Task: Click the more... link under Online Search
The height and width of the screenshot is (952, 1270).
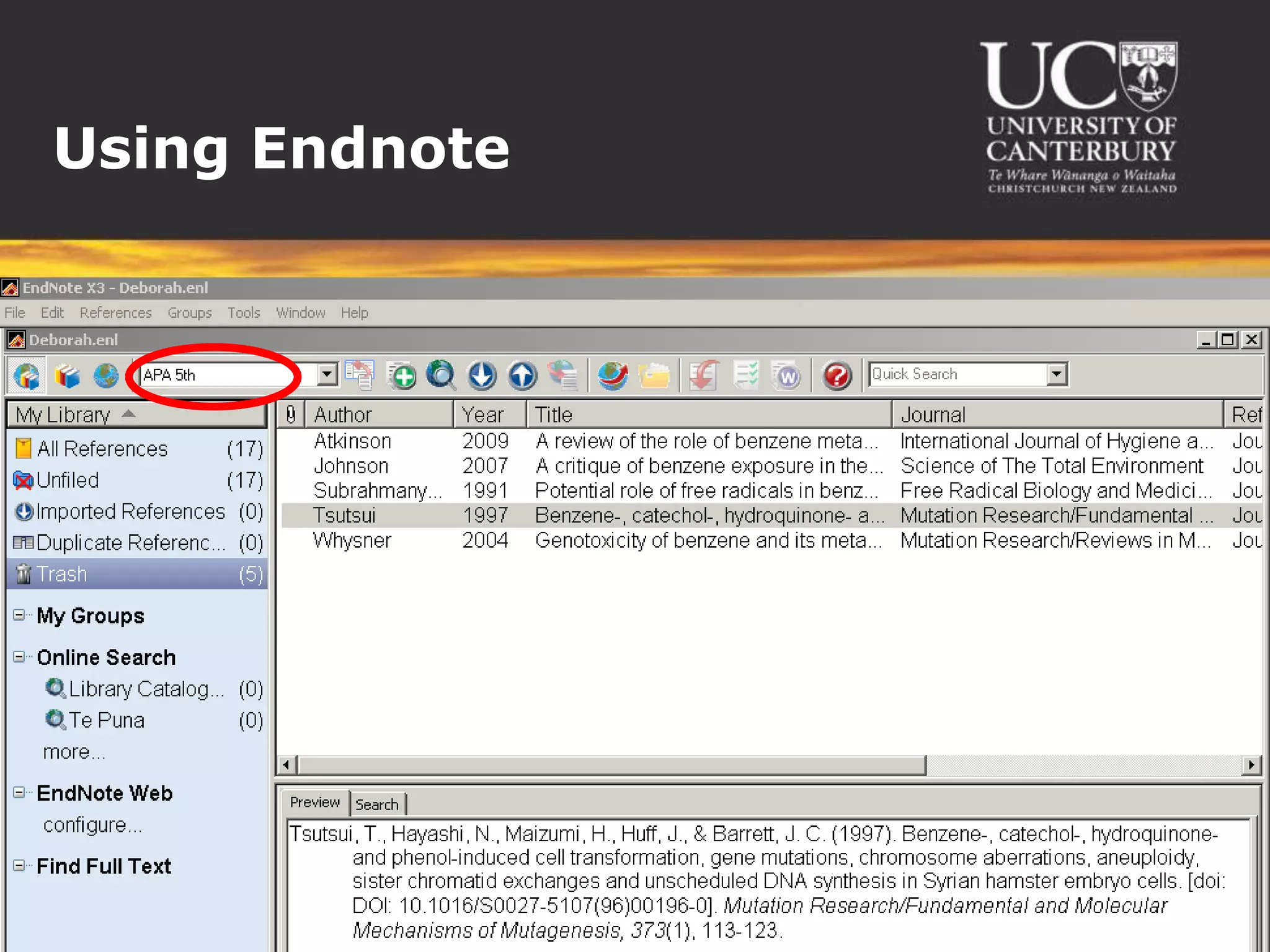Action: pyautogui.click(x=74, y=752)
